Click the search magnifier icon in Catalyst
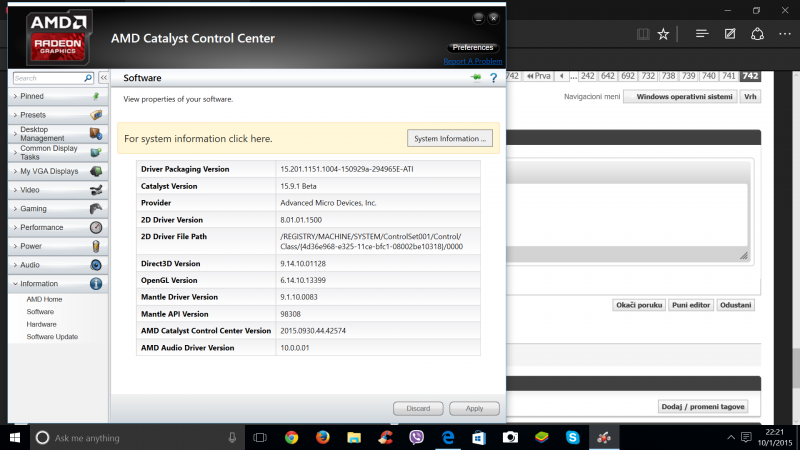 coord(88,78)
